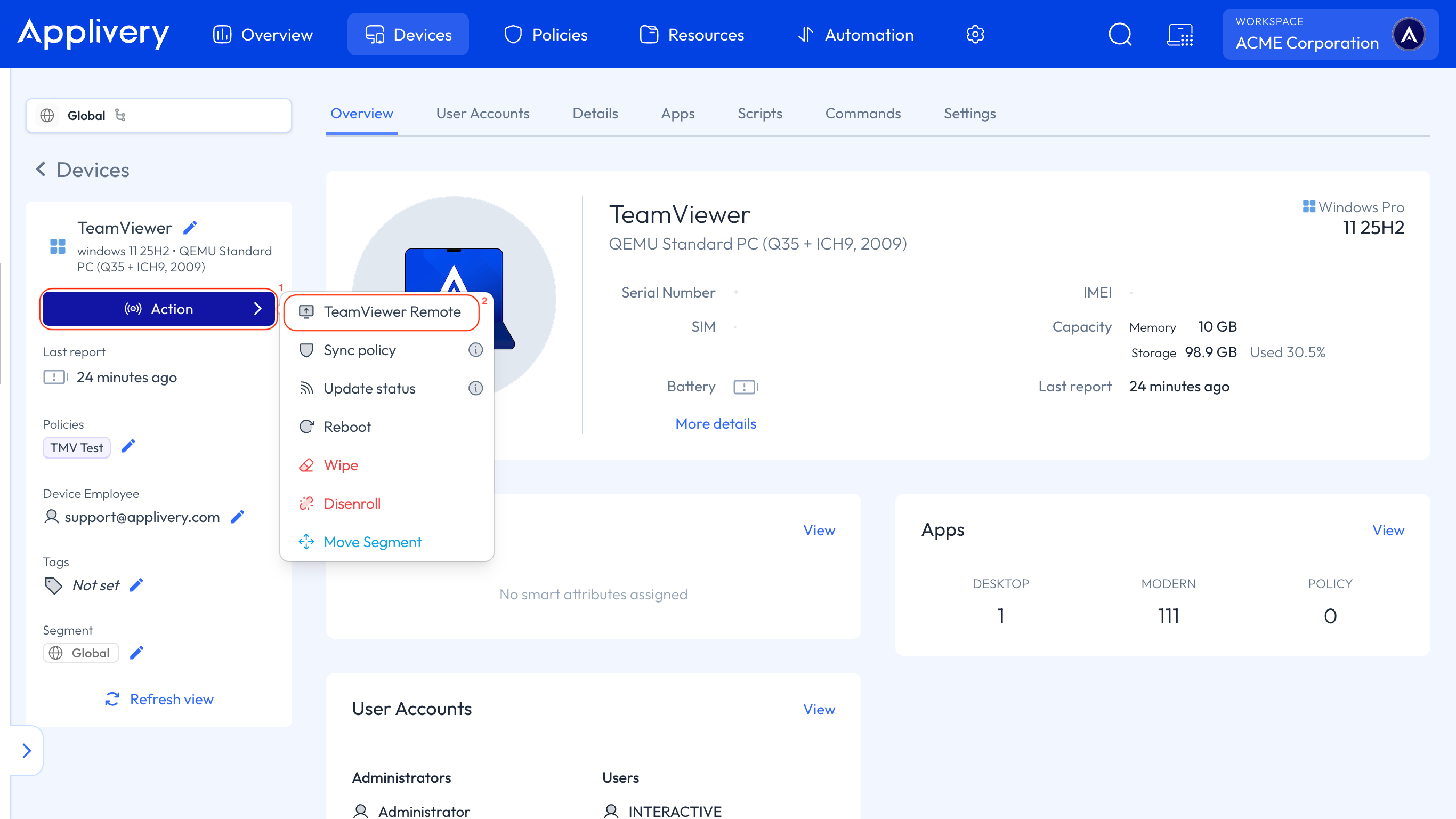Edit the TeamViewer device name pencil
The width and height of the screenshot is (1456, 819).
190,227
